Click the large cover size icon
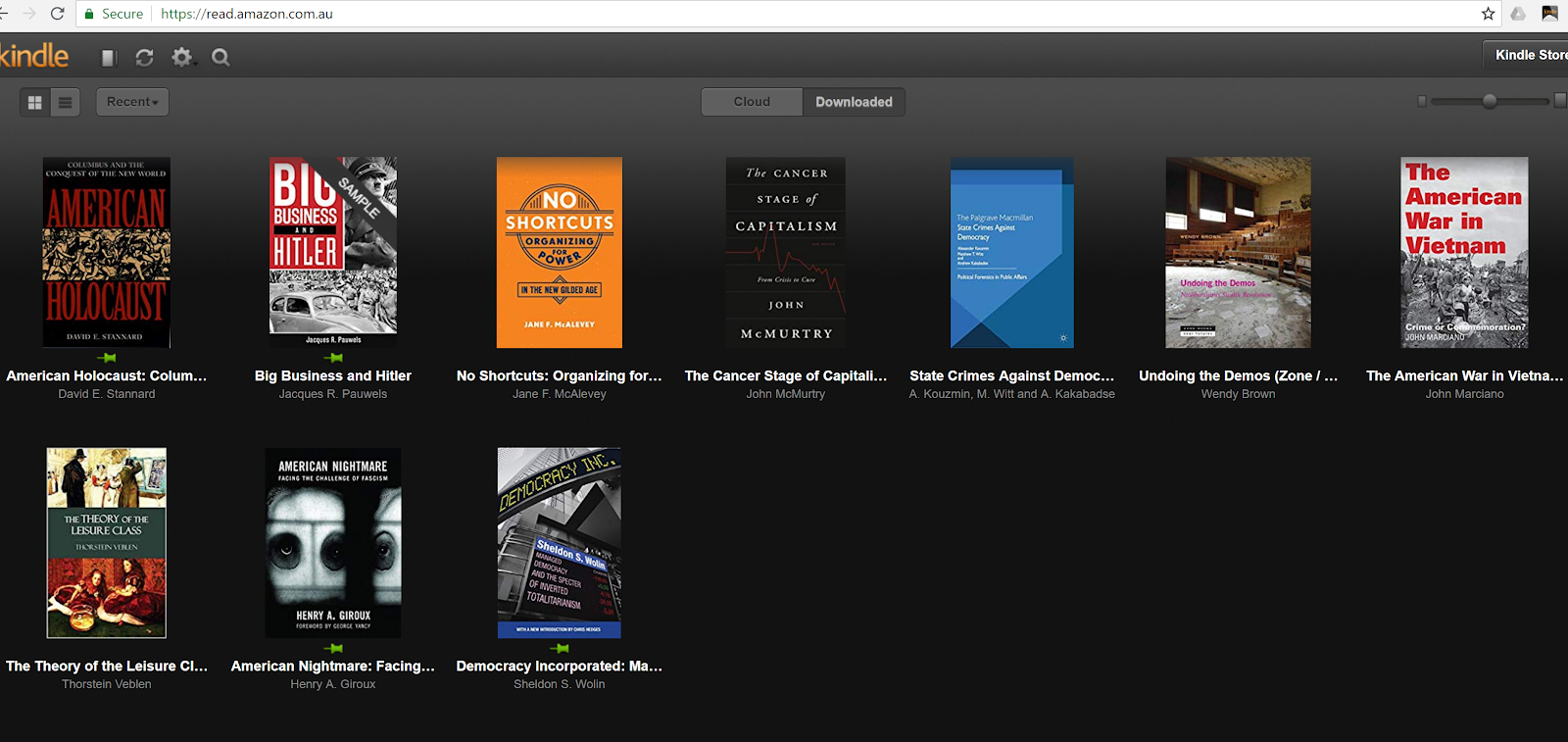 (1560, 100)
